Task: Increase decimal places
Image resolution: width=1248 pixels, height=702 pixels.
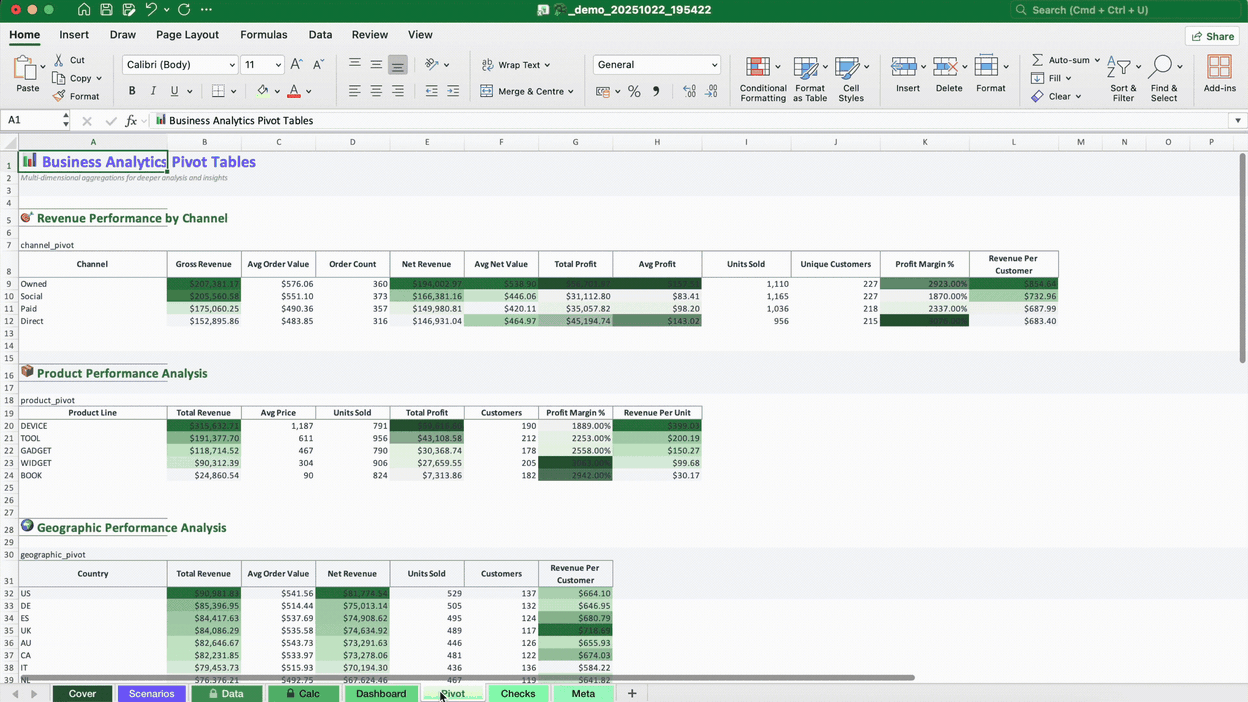Action: [688, 91]
